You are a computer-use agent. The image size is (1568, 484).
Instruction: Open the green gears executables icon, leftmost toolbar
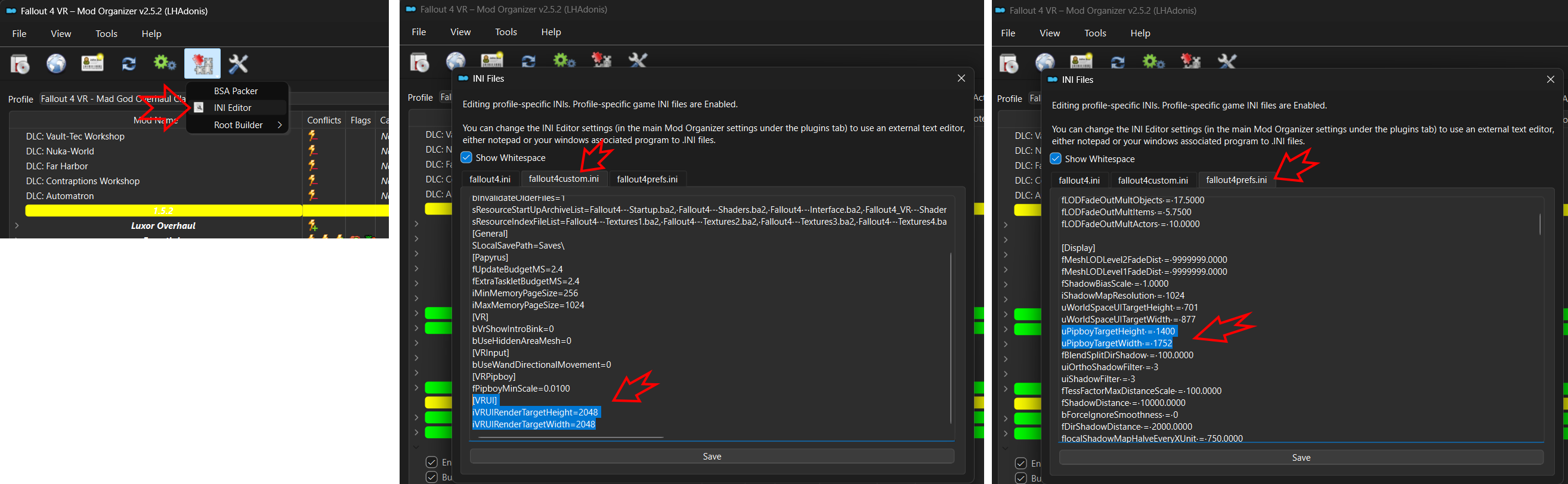point(165,64)
